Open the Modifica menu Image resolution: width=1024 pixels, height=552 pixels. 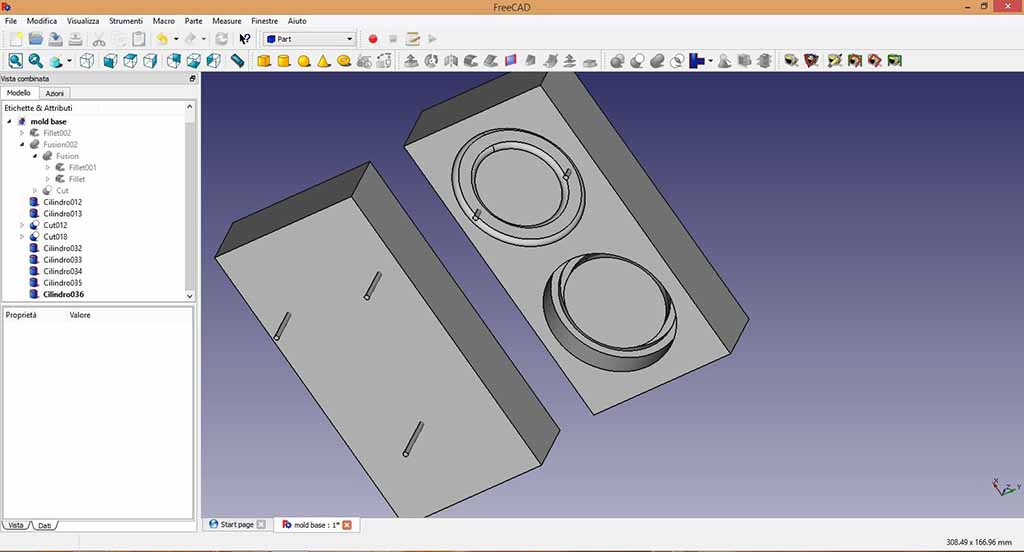click(42, 21)
